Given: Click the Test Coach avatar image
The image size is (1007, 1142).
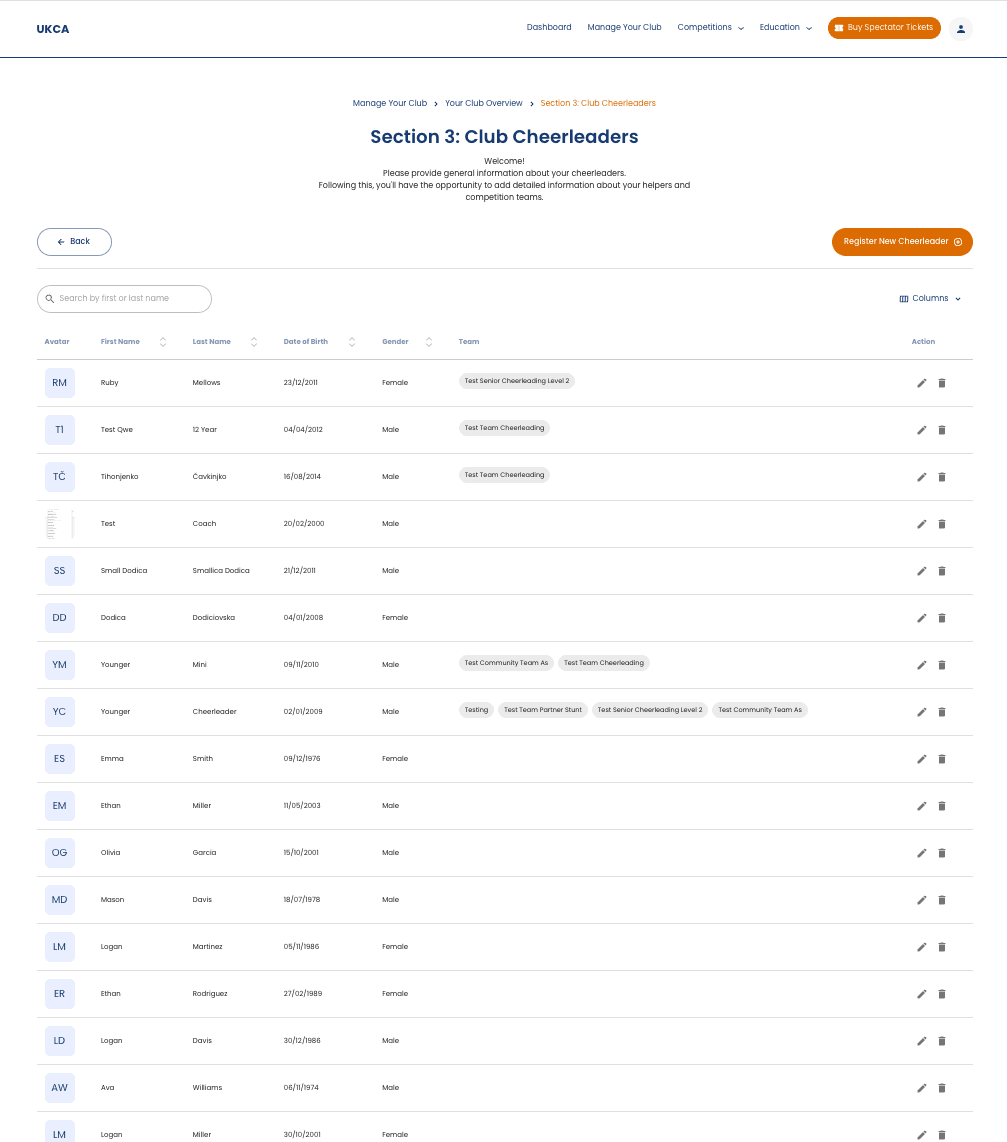Looking at the screenshot, I should coord(60,524).
